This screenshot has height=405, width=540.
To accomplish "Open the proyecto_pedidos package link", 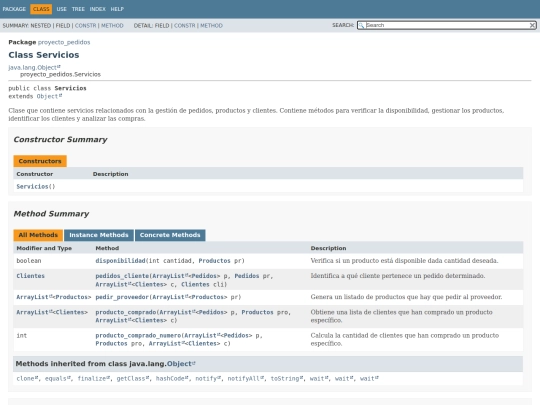I will click(x=64, y=42).
